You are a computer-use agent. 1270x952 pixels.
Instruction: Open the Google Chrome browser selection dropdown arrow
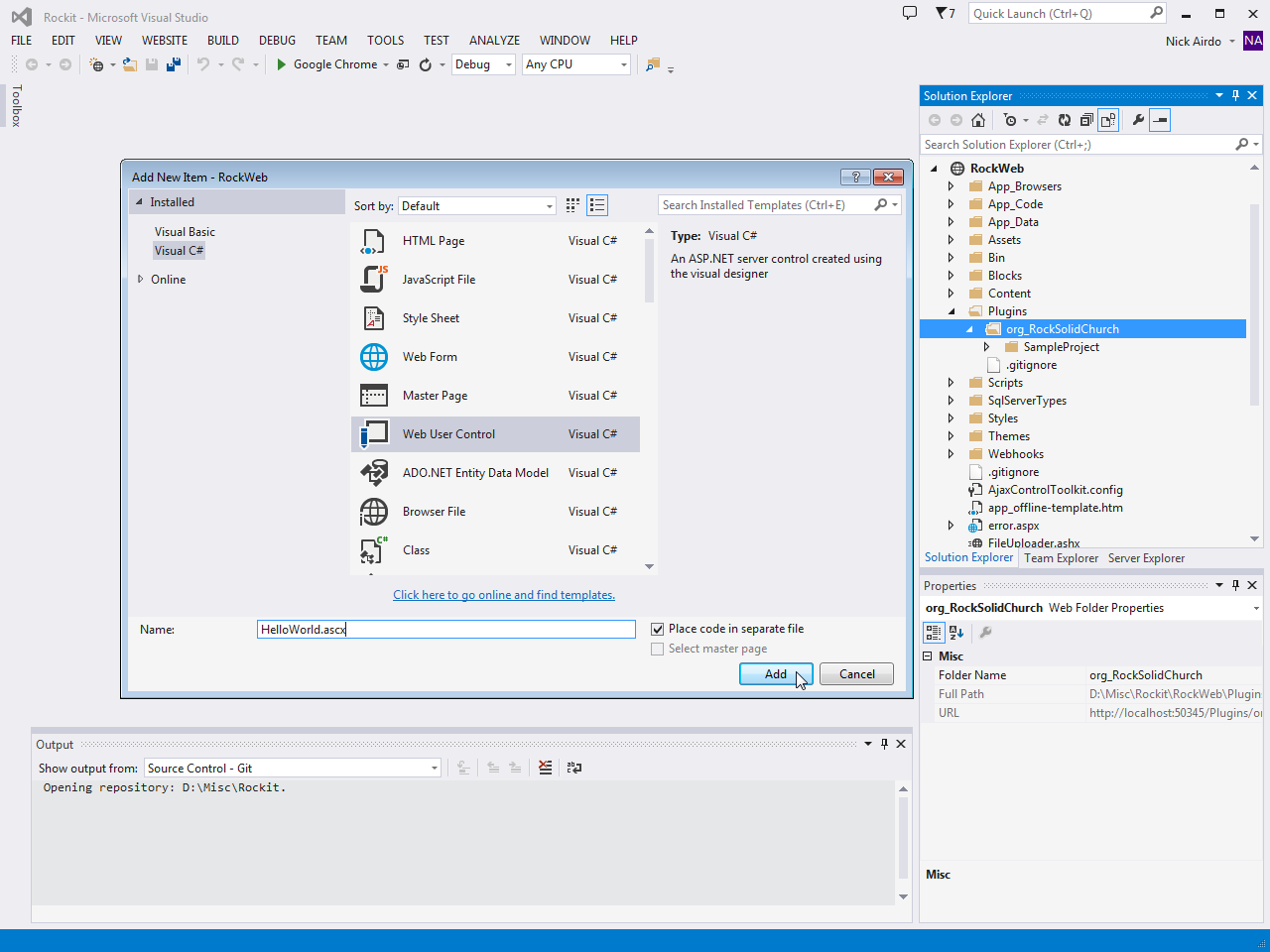click(386, 64)
